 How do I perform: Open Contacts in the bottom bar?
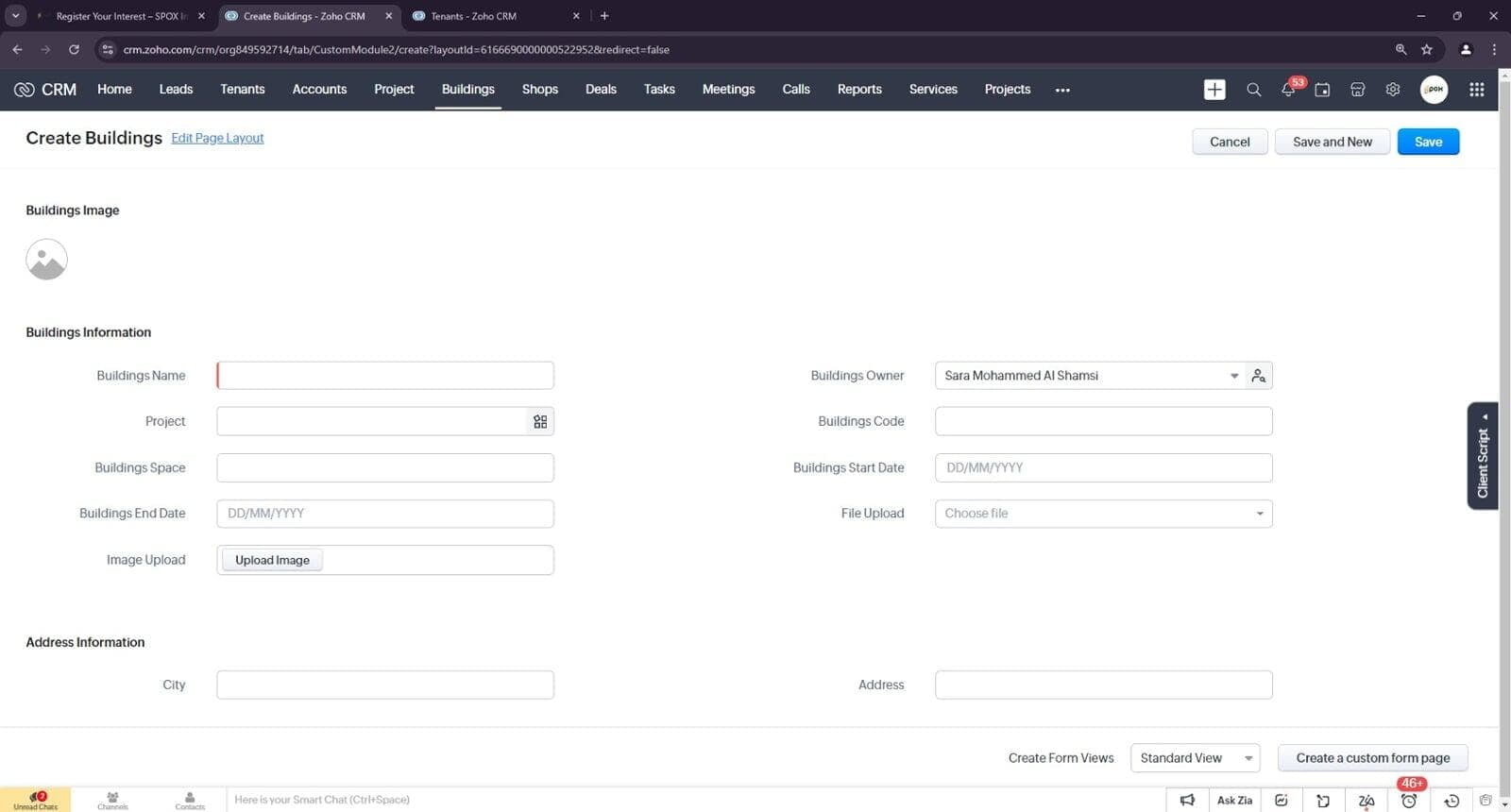(190, 801)
